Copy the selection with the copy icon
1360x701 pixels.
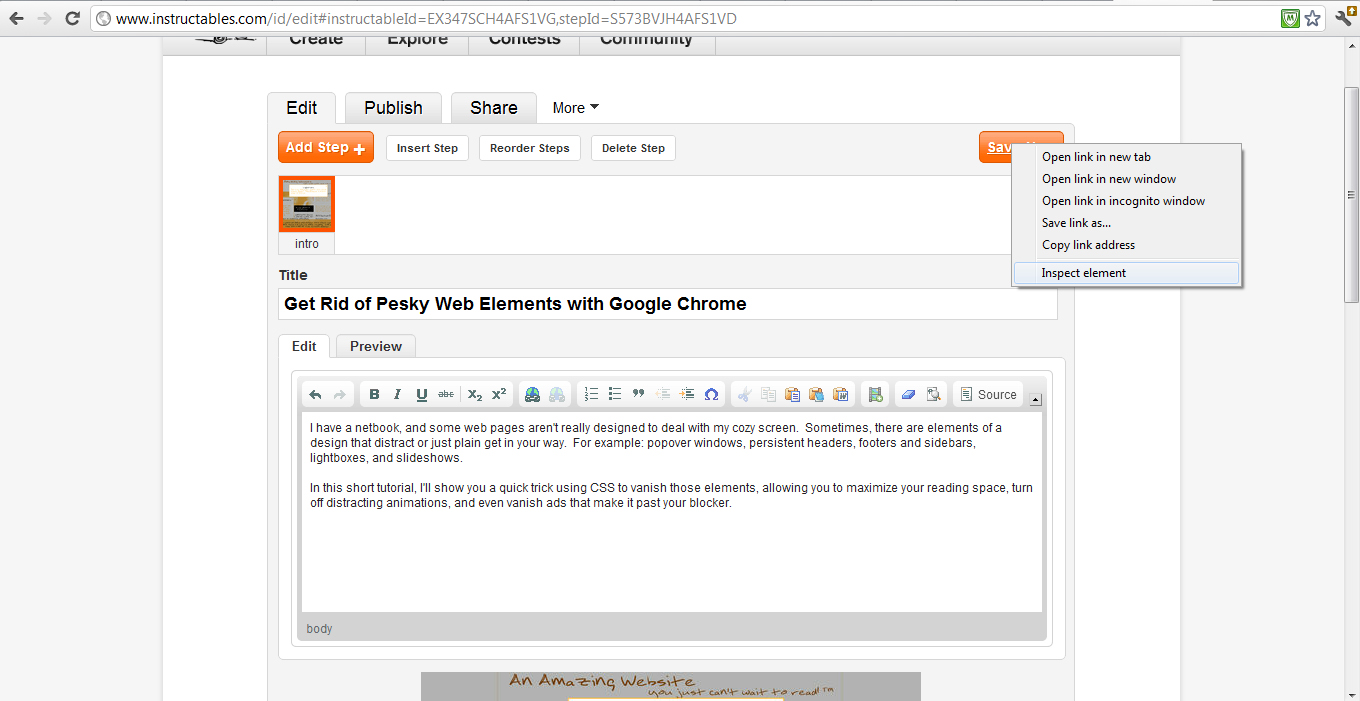point(768,395)
